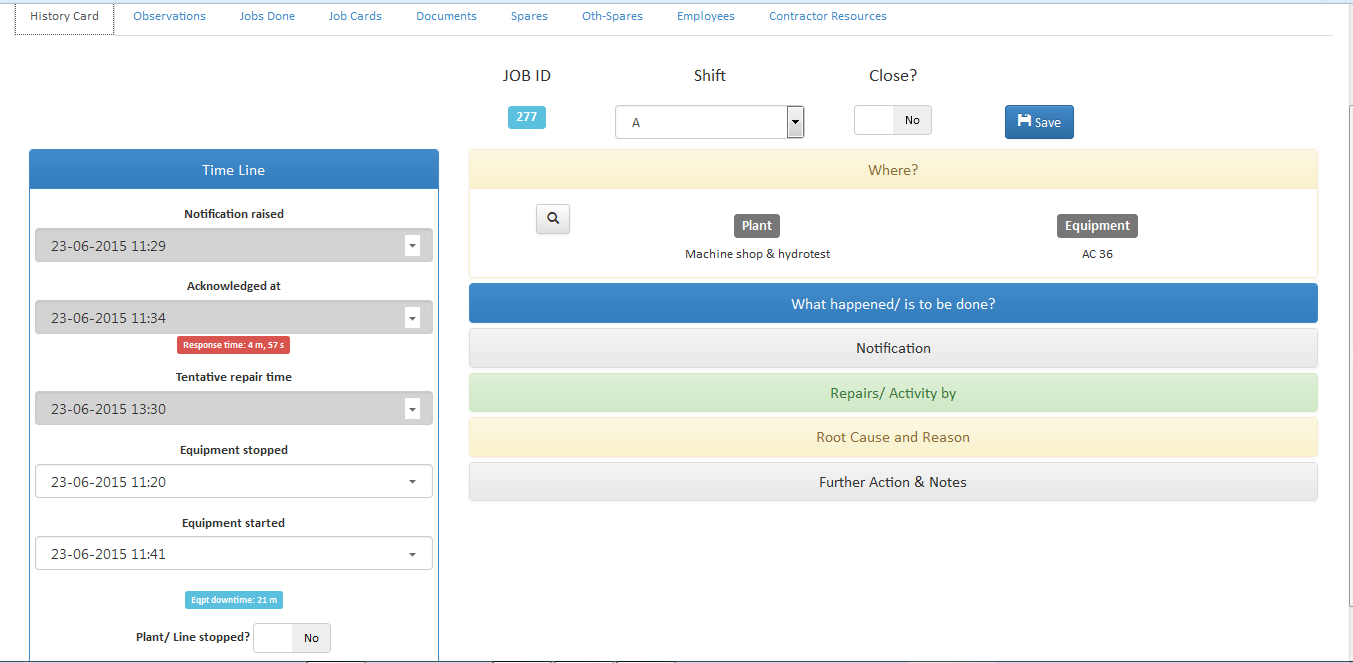Open the Job Cards tab
1353x663 pixels.
pos(355,17)
